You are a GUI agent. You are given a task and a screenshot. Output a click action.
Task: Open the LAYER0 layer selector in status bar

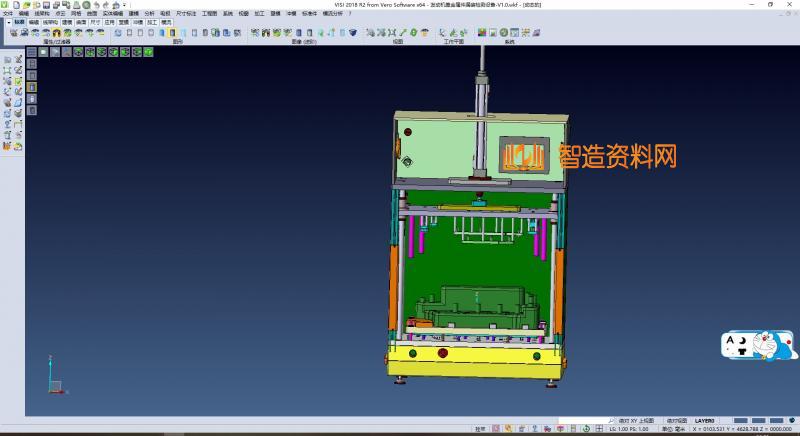coord(707,421)
